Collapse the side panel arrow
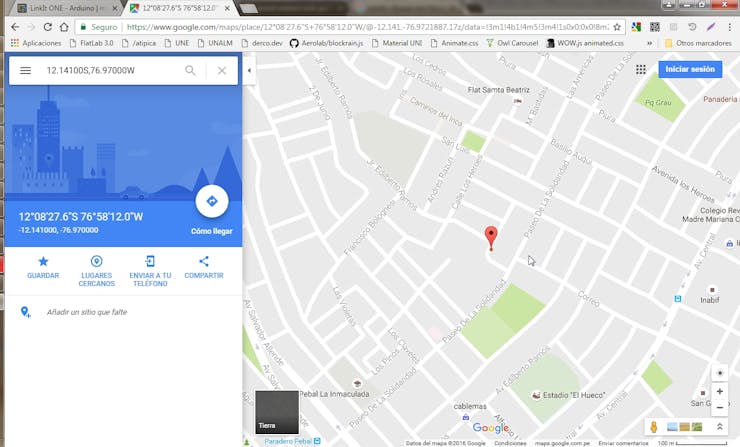740x447 pixels. 249,70
